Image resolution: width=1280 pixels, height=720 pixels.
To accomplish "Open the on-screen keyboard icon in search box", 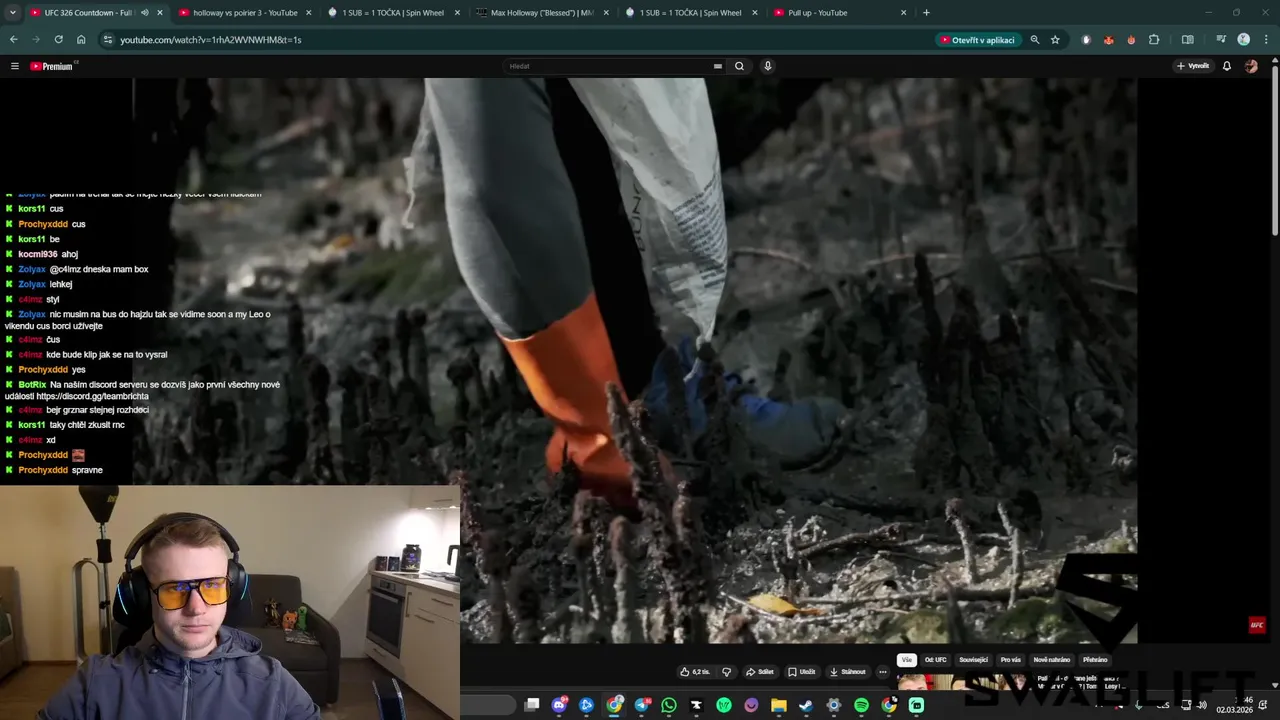I will 717,66.
